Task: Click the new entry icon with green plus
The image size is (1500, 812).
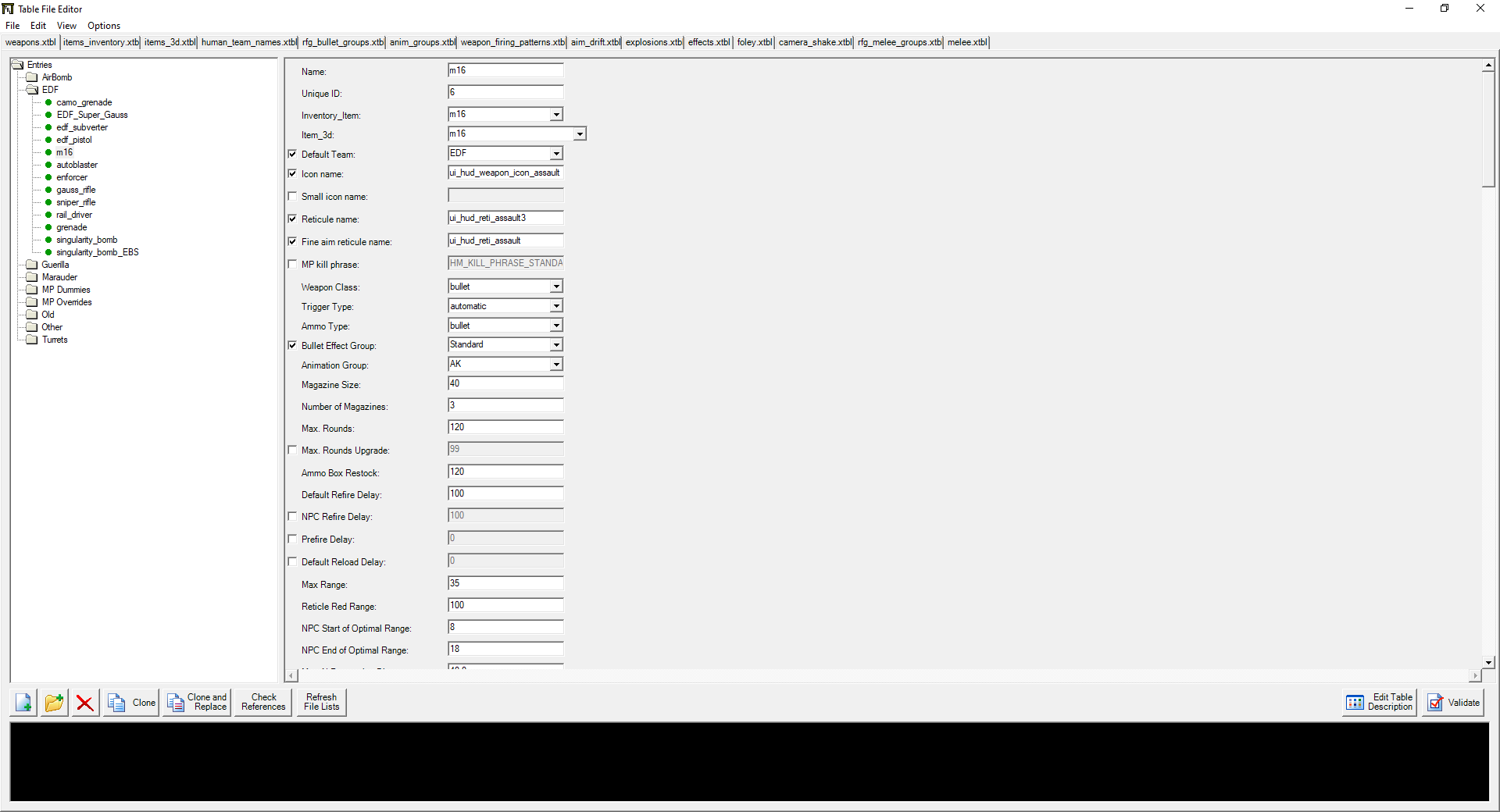Action: click(23, 703)
